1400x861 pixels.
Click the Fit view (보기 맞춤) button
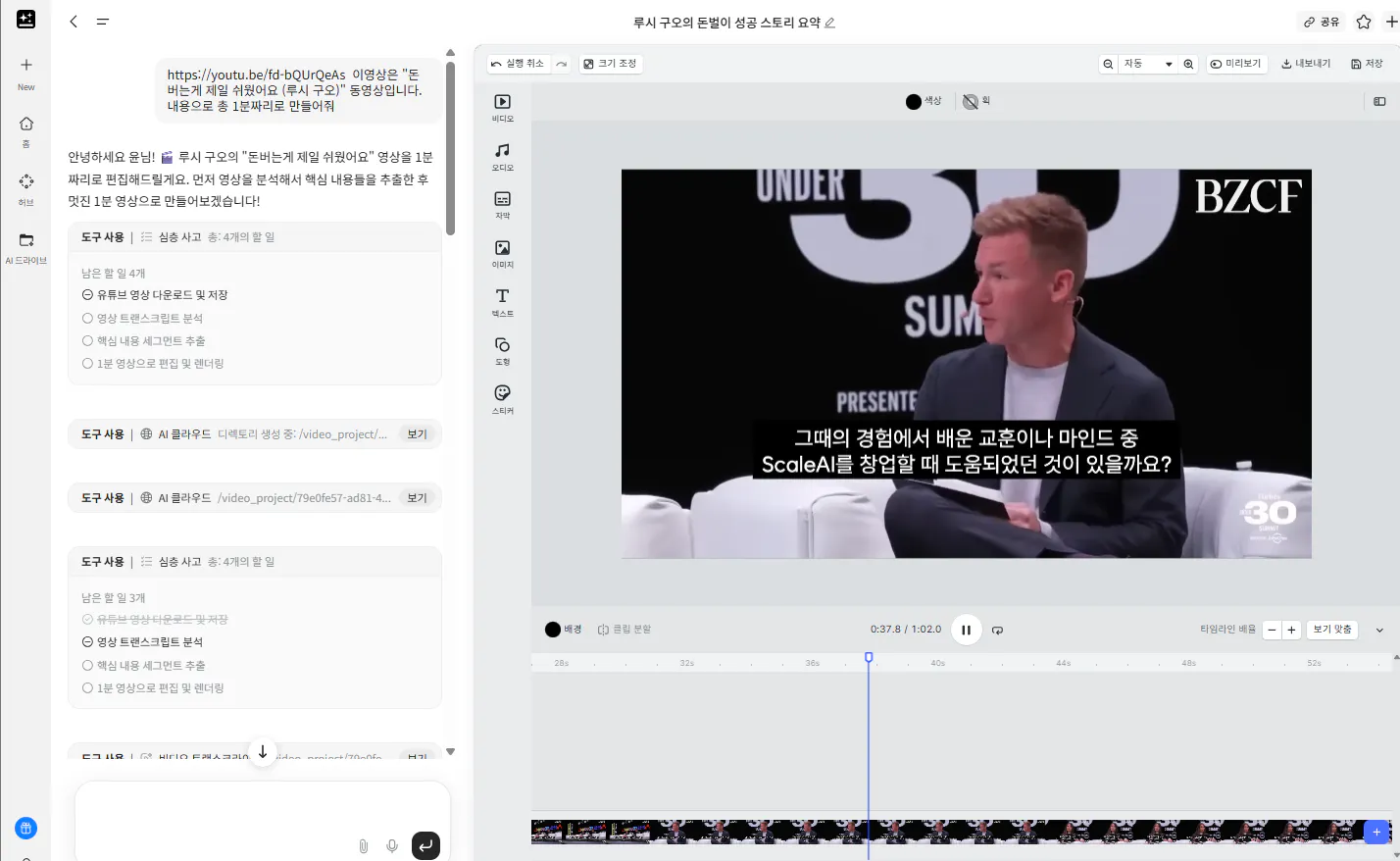1332,630
